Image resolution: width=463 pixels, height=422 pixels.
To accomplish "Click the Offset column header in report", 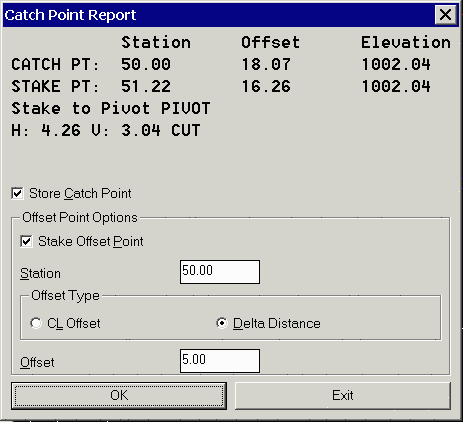I will click(x=270, y=43).
